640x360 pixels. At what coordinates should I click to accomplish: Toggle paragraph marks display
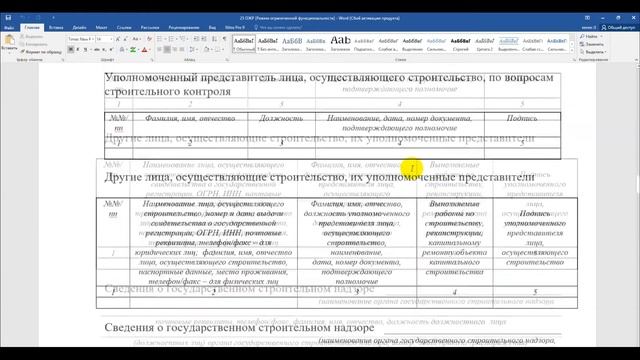point(224,39)
